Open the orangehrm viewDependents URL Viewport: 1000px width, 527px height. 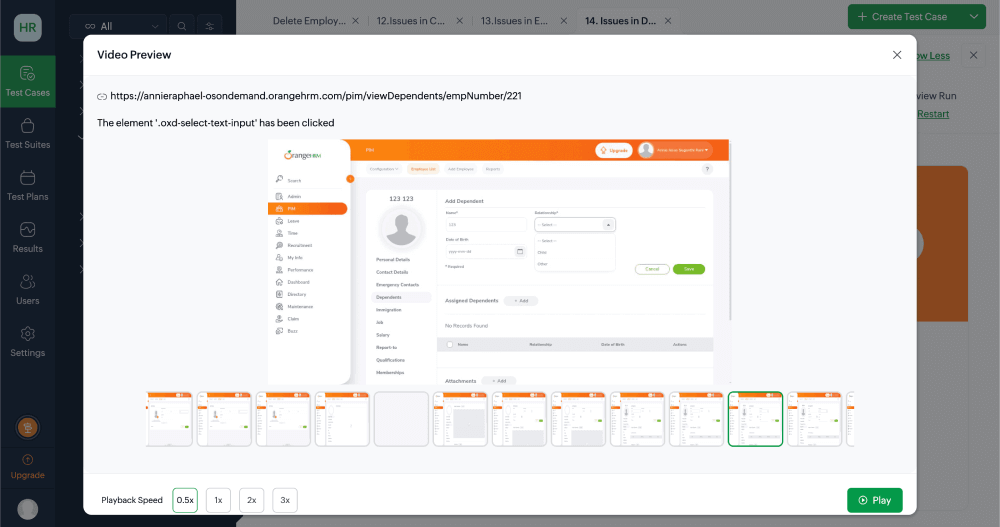(316, 96)
